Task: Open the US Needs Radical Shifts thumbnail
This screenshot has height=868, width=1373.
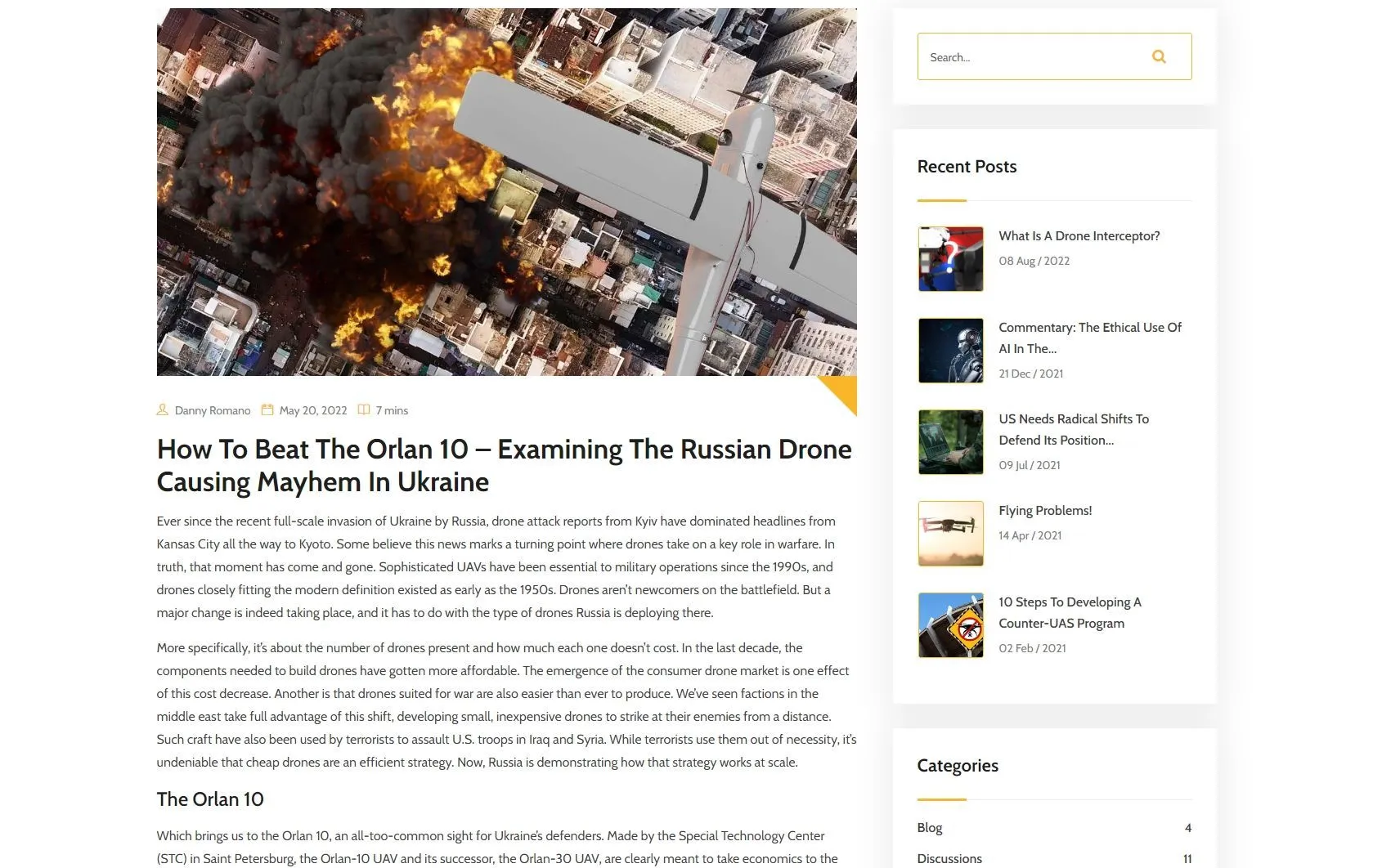Action: pos(950,442)
